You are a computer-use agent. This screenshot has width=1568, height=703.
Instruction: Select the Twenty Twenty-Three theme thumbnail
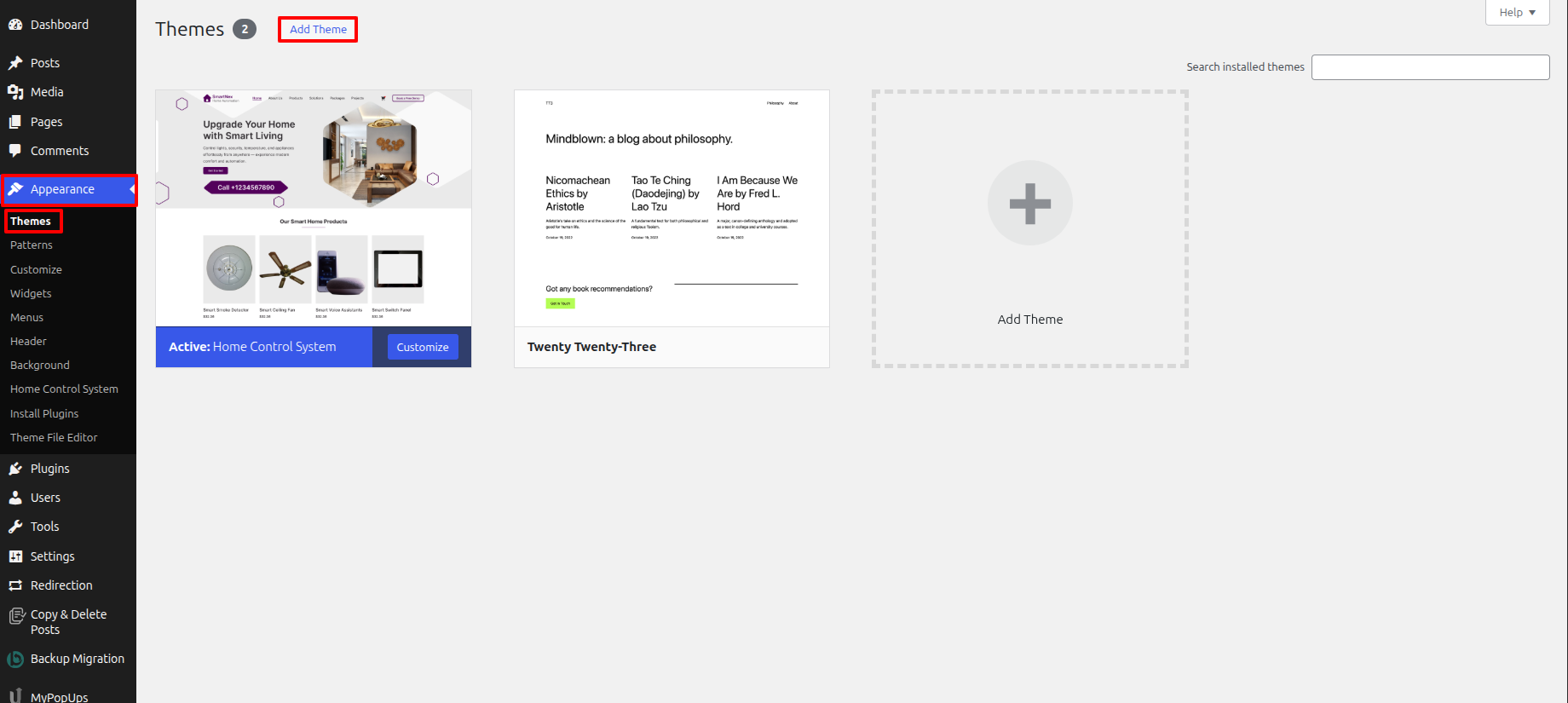(x=672, y=208)
